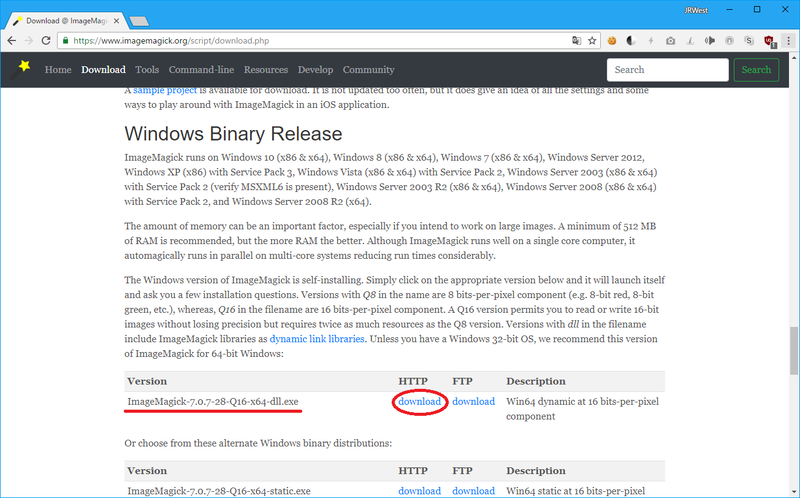Reload the page with the refresh icon

[x=46, y=41]
